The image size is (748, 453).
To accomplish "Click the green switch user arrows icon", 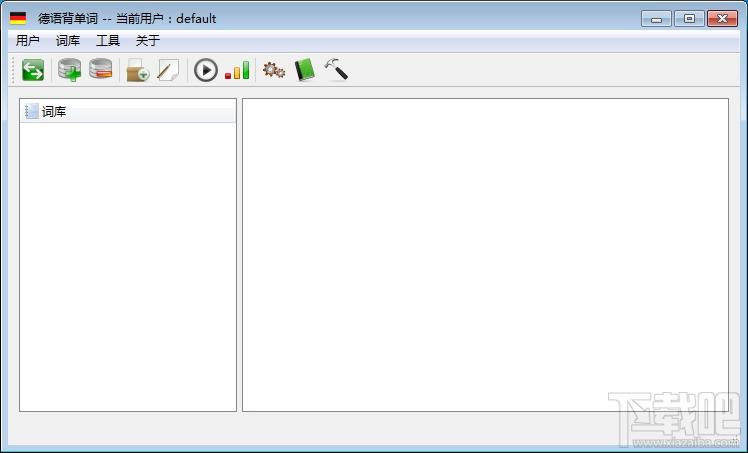I will [33, 70].
